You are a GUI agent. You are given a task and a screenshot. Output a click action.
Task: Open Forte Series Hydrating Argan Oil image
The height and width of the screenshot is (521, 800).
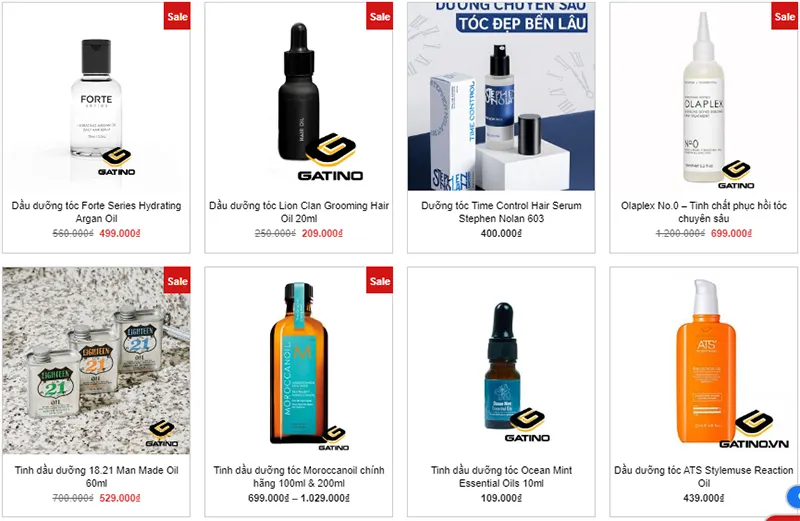(x=96, y=96)
